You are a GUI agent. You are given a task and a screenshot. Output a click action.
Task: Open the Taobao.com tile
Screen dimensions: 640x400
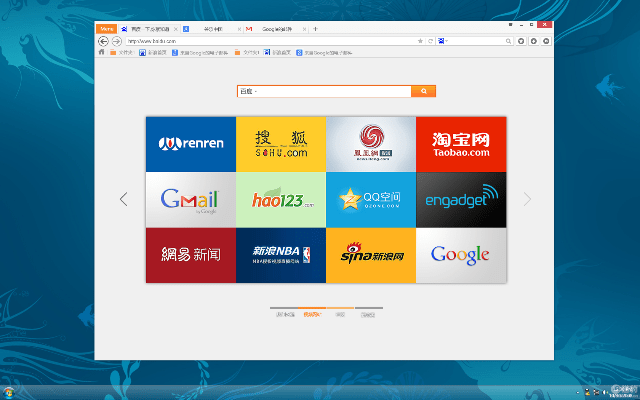(461, 144)
